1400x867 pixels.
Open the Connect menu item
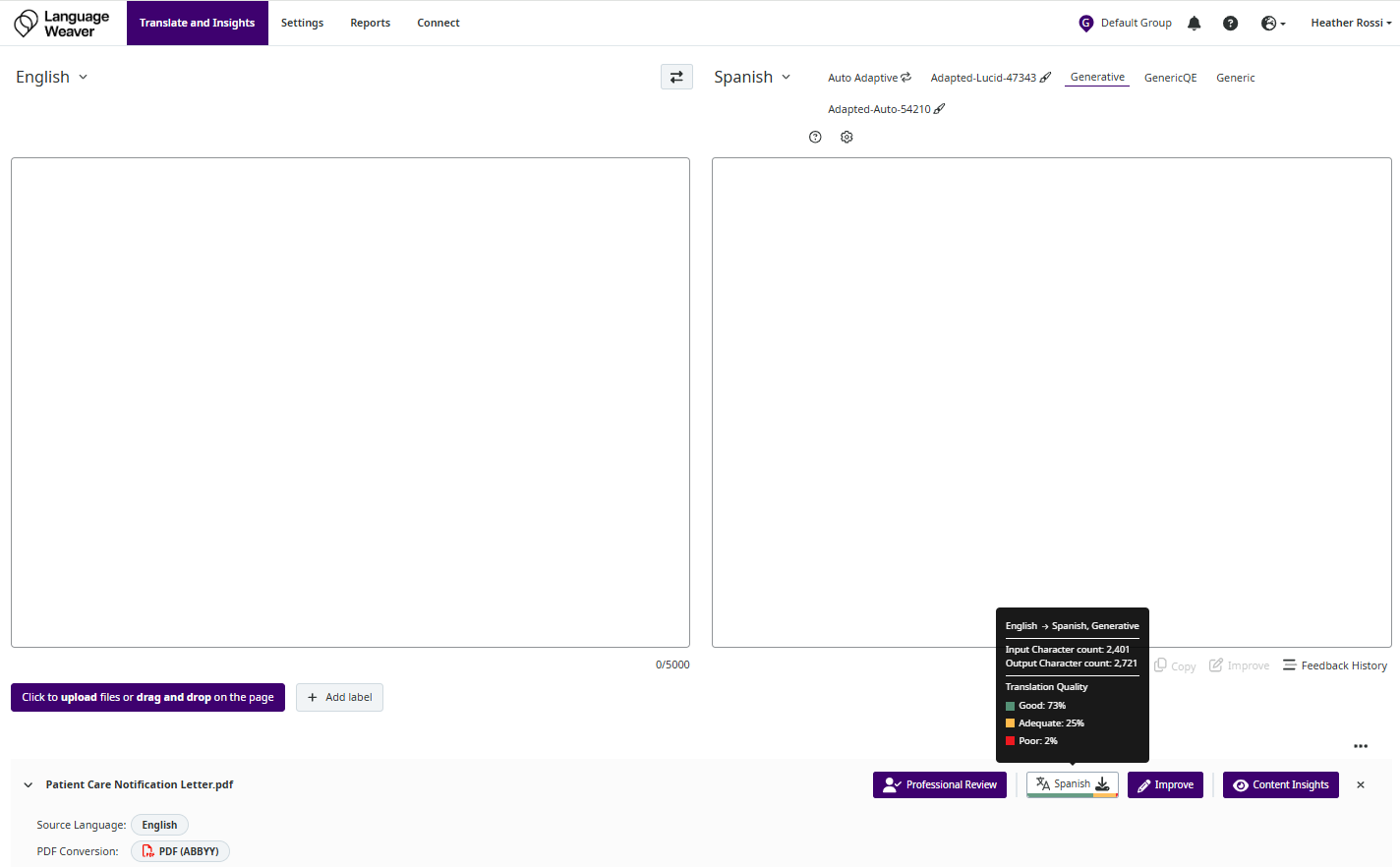pyautogui.click(x=437, y=23)
